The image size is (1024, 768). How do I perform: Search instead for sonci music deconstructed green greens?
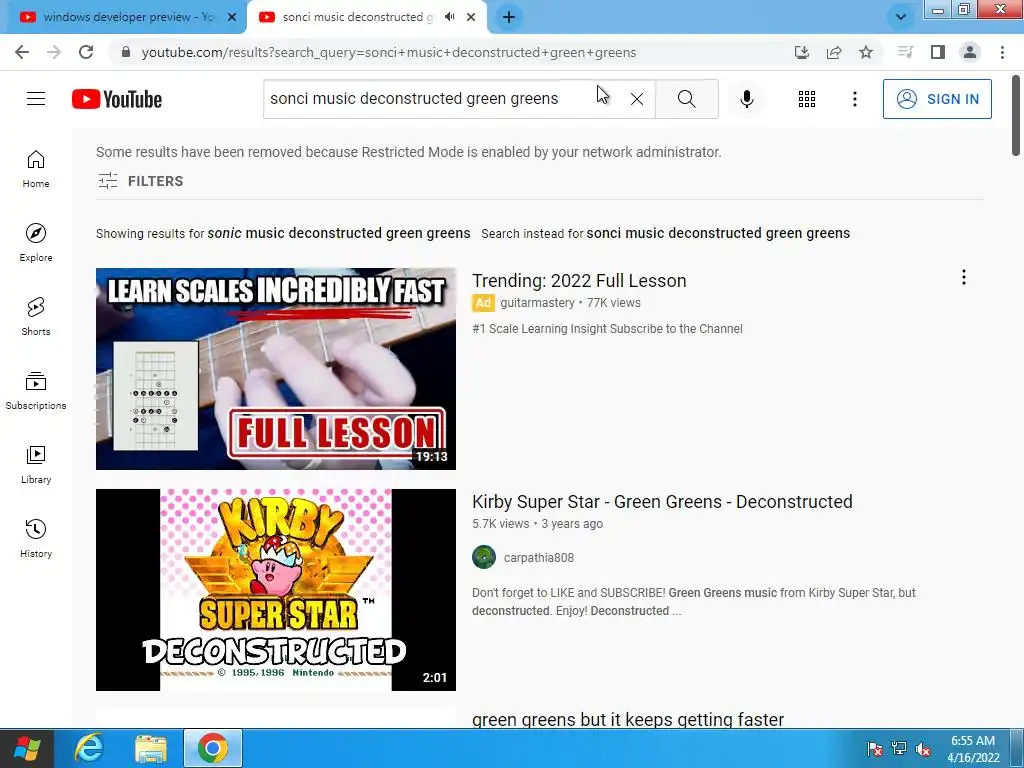point(718,233)
